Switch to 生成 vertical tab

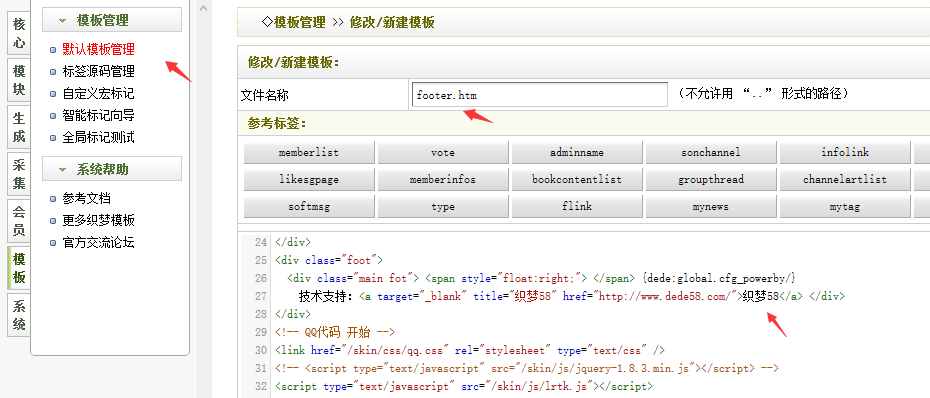click(x=19, y=128)
